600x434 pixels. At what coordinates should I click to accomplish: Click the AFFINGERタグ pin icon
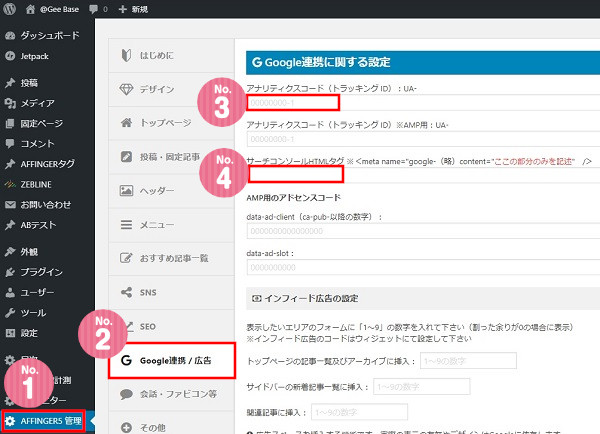pyautogui.click(x=10, y=164)
